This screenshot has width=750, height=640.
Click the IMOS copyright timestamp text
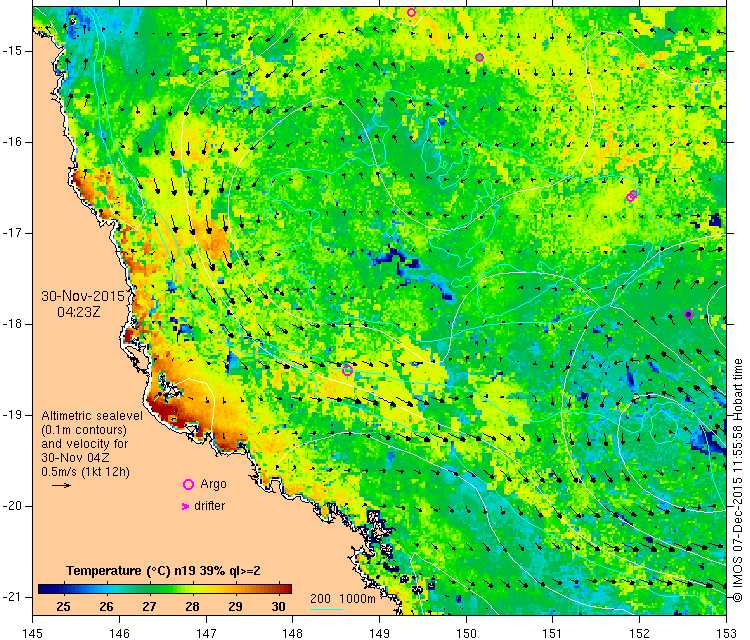click(738, 480)
